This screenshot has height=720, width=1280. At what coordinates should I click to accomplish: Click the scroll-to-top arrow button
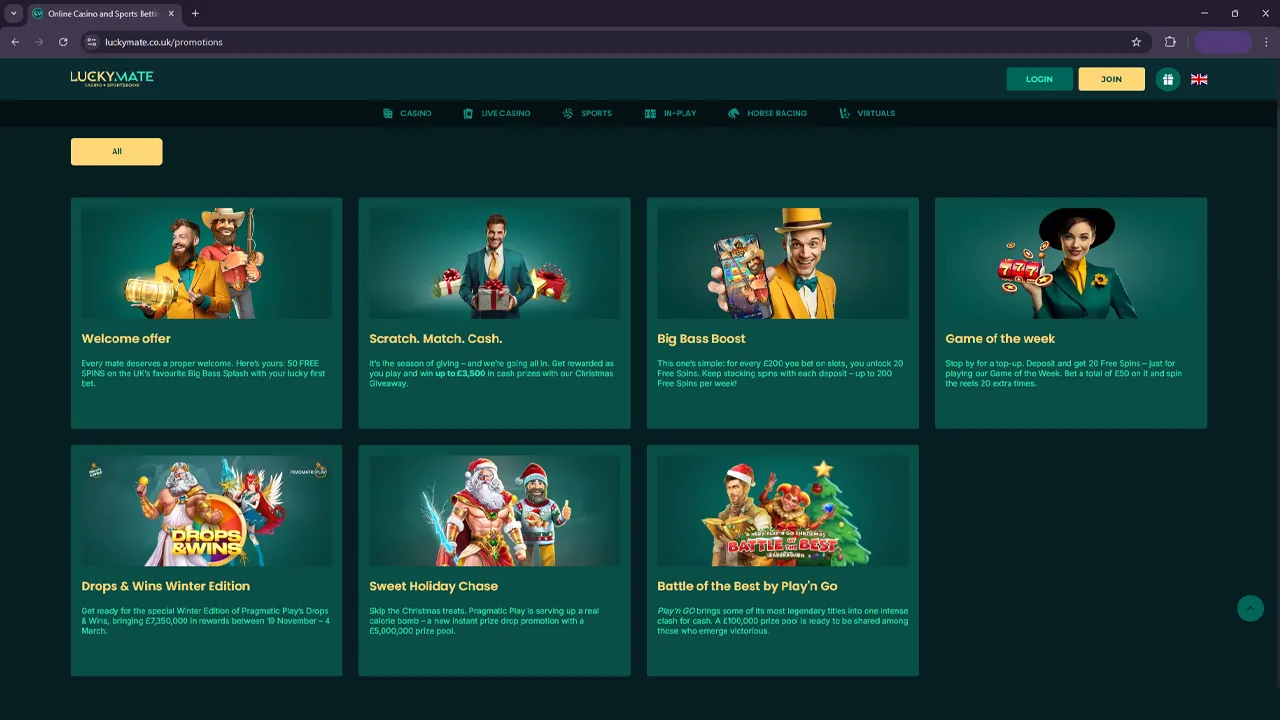[x=1250, y=608]
